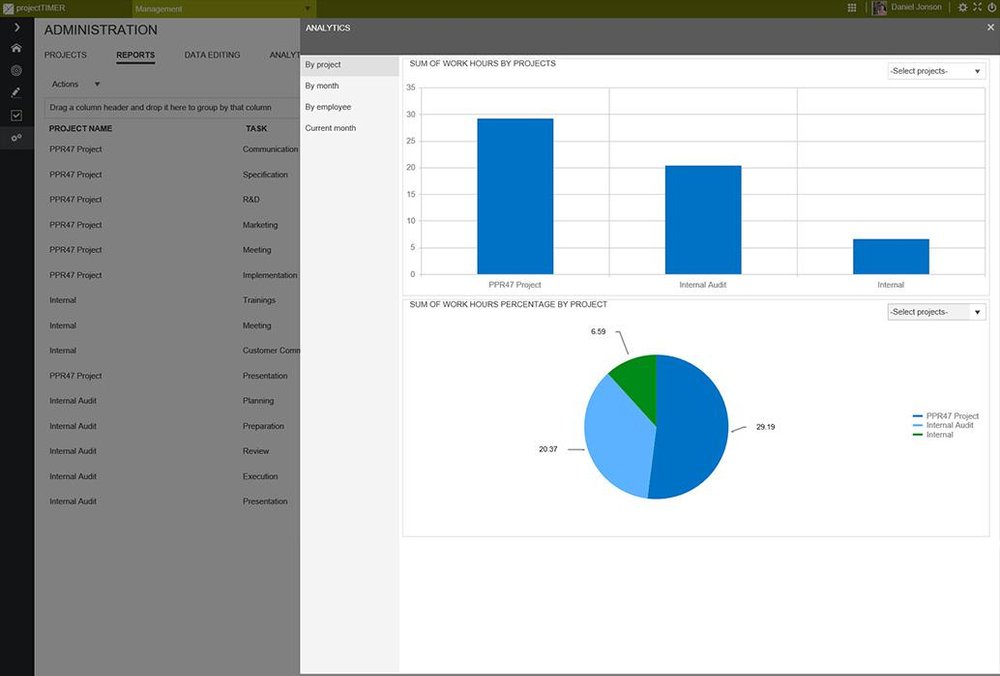The width and height of the screenshot is (1000, 676).
Task: Click the Daniel Jonson avatar picture
Action: coord(879,8)
